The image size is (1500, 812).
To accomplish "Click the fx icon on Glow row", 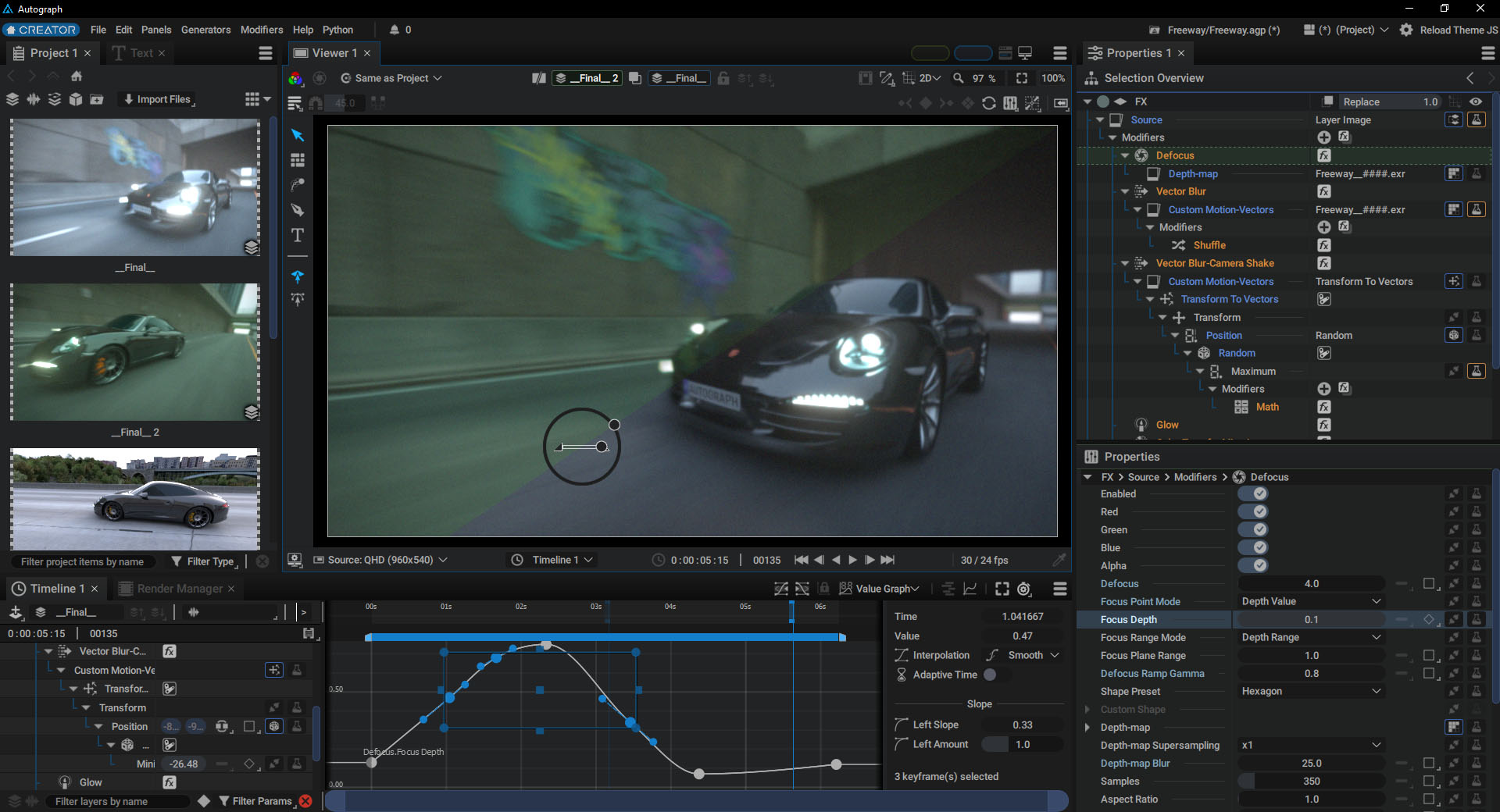I will coord(1323,425).
